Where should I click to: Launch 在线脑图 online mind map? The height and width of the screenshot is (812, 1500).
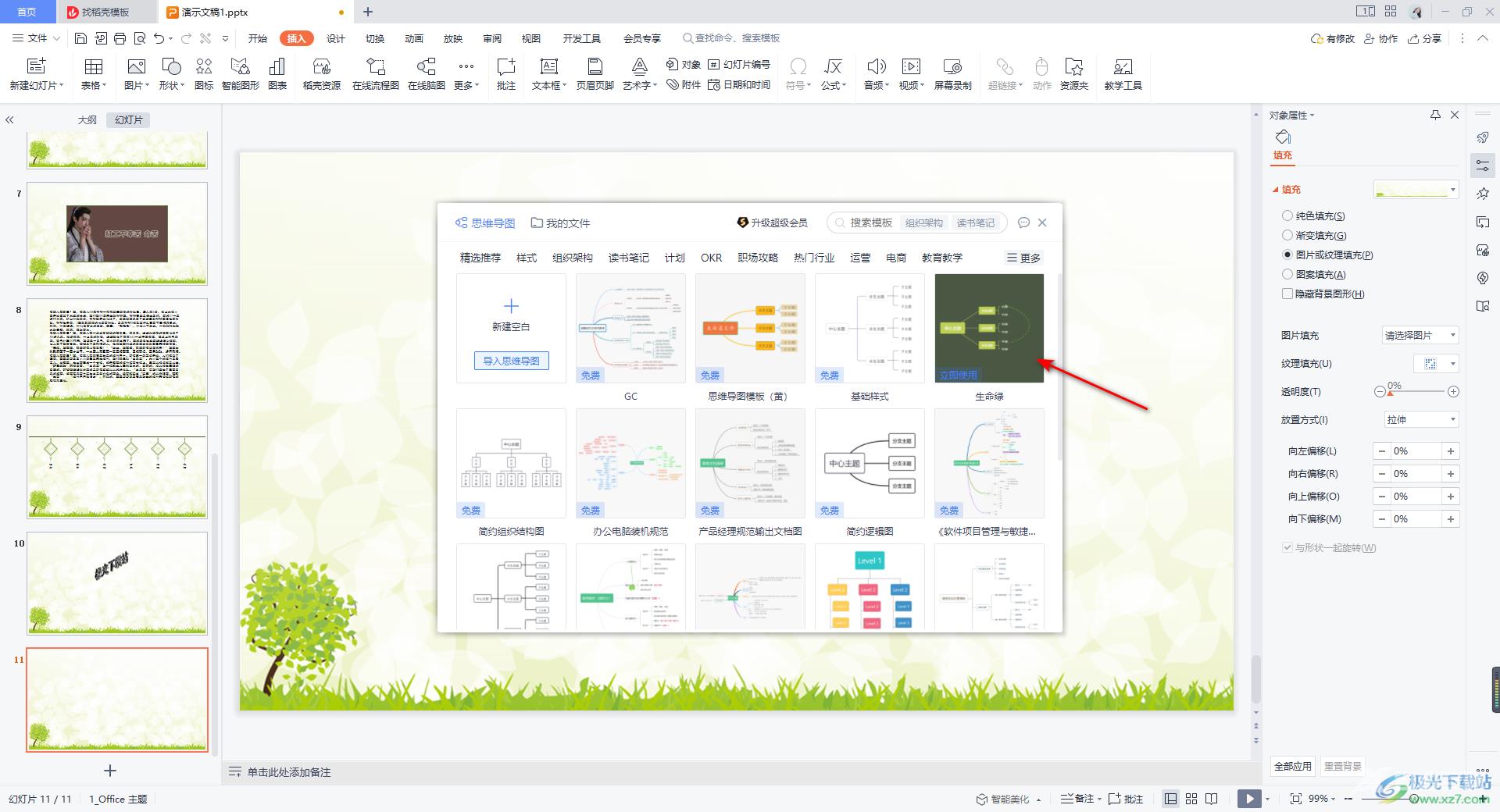[x=427, y=74]
